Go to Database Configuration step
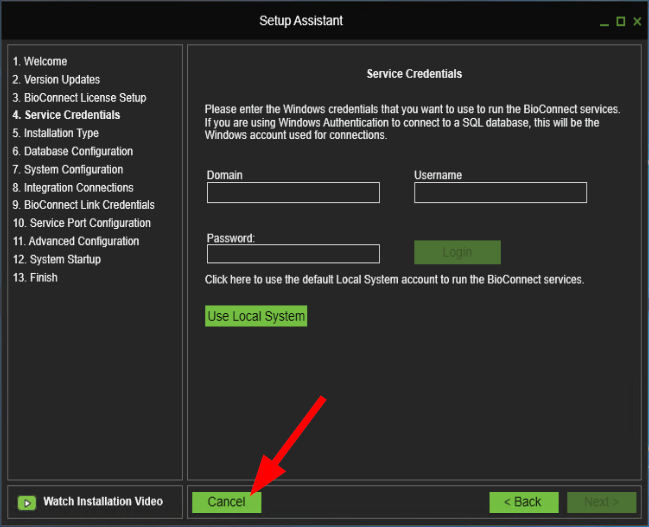The height and width of the screenshot is (527, 649). click(72, 152)
